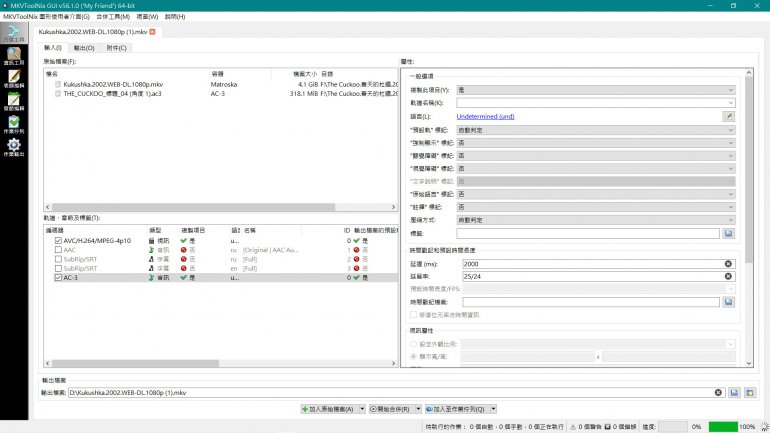
Task: Open the Job output in the sidebar
Action: (x=14, y=147)
